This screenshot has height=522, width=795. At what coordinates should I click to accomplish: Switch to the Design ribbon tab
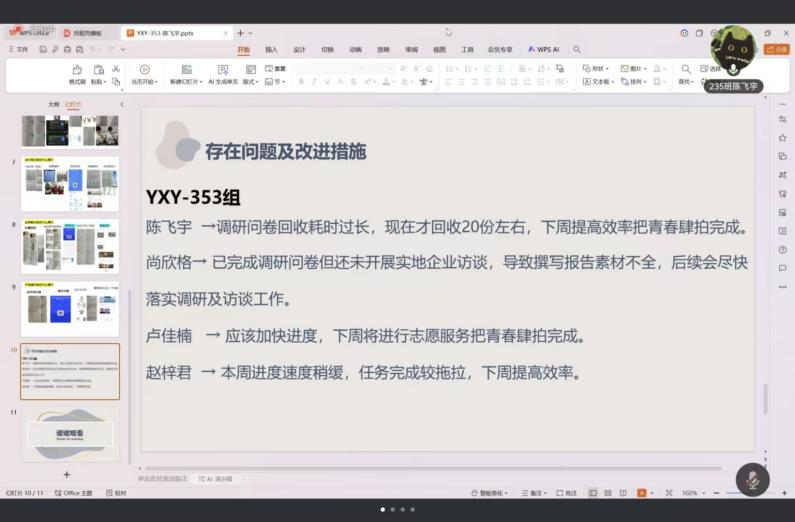coord(300,49)
